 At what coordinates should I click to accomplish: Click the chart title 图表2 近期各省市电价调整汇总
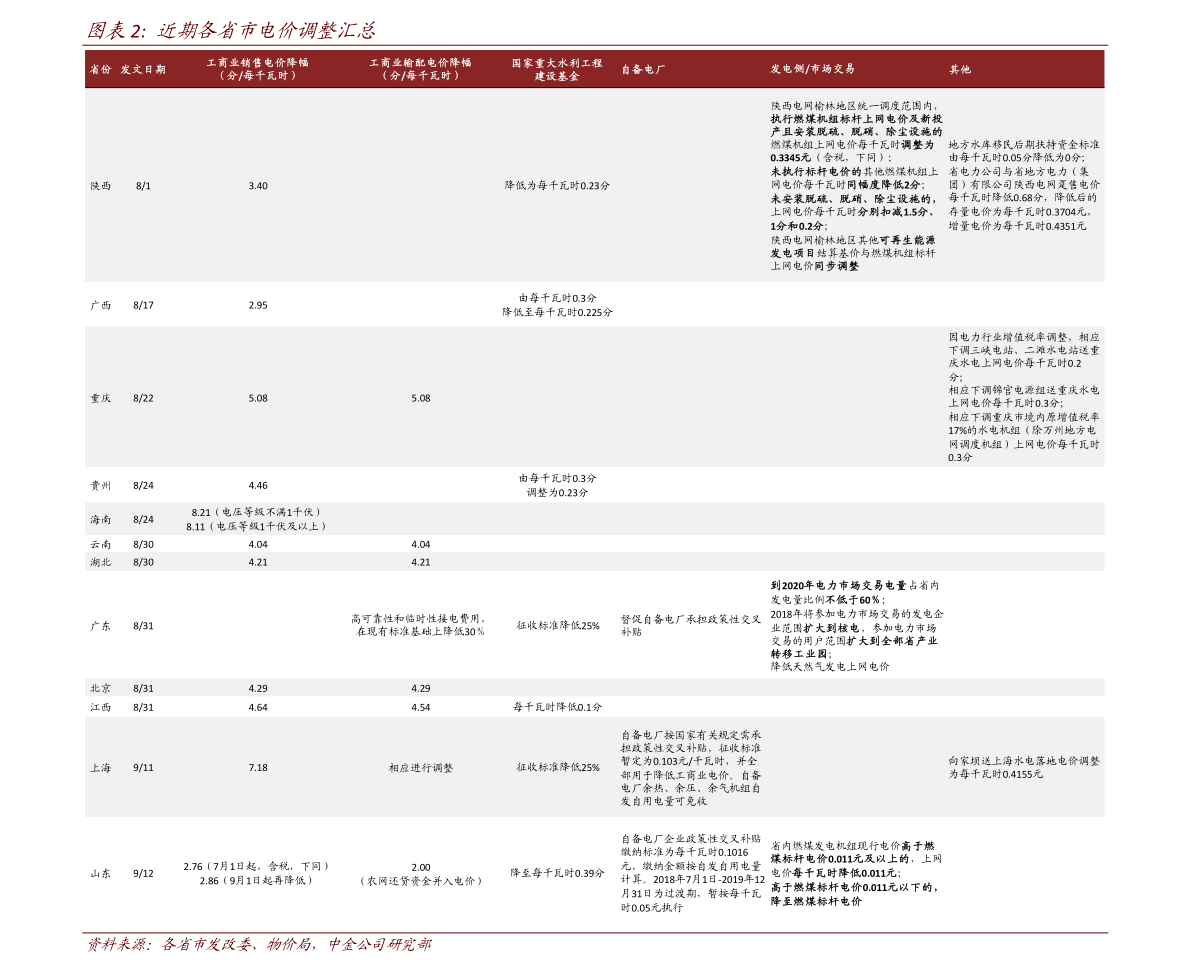point(231,30)
